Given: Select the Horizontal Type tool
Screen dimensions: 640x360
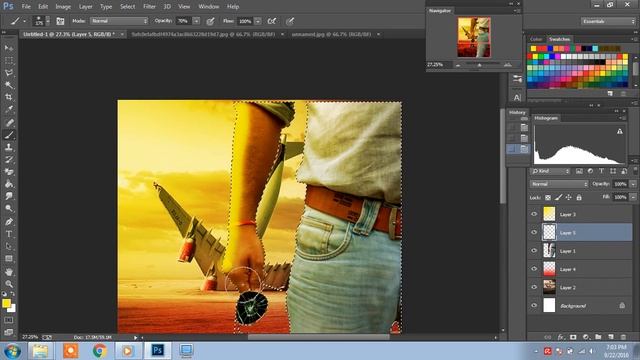Looking at the screenshot, I should tap(9, 234).
